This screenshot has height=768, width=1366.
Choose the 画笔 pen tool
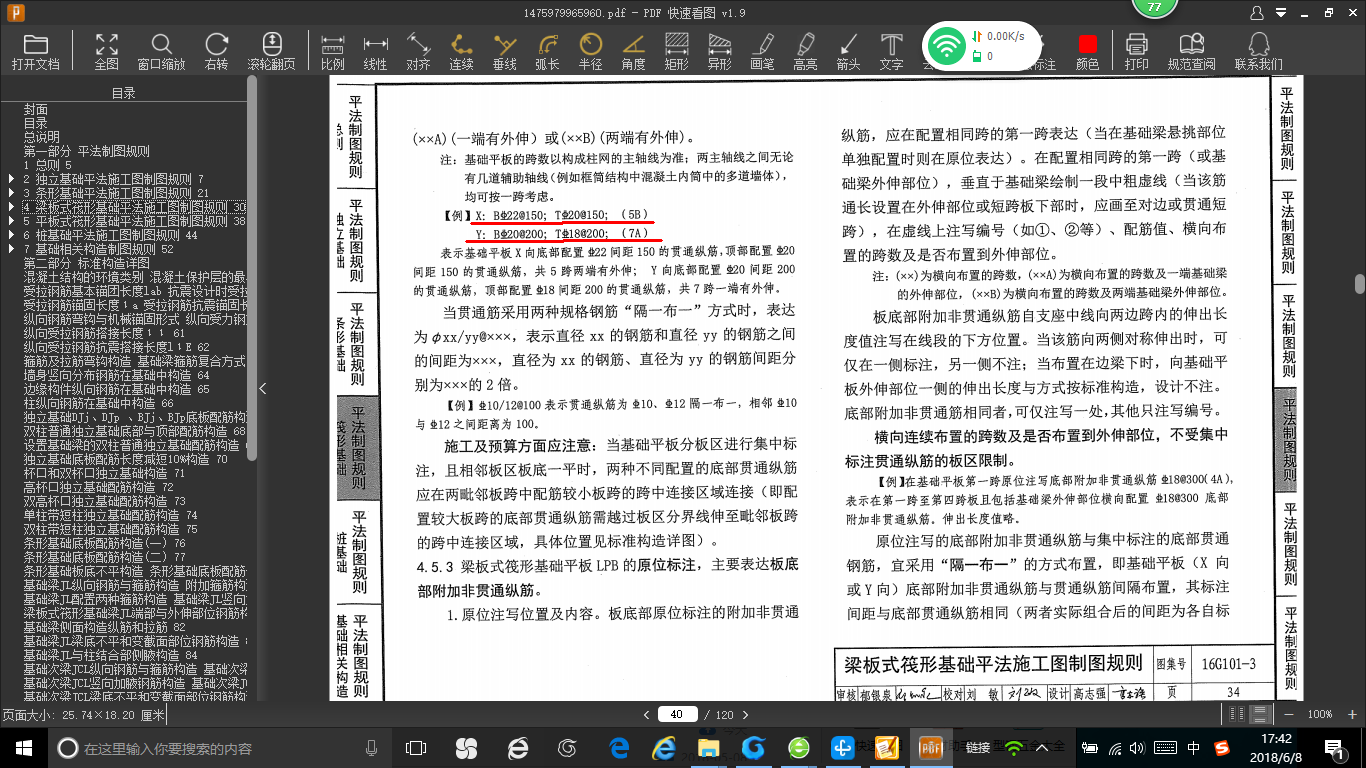[762, 51]
